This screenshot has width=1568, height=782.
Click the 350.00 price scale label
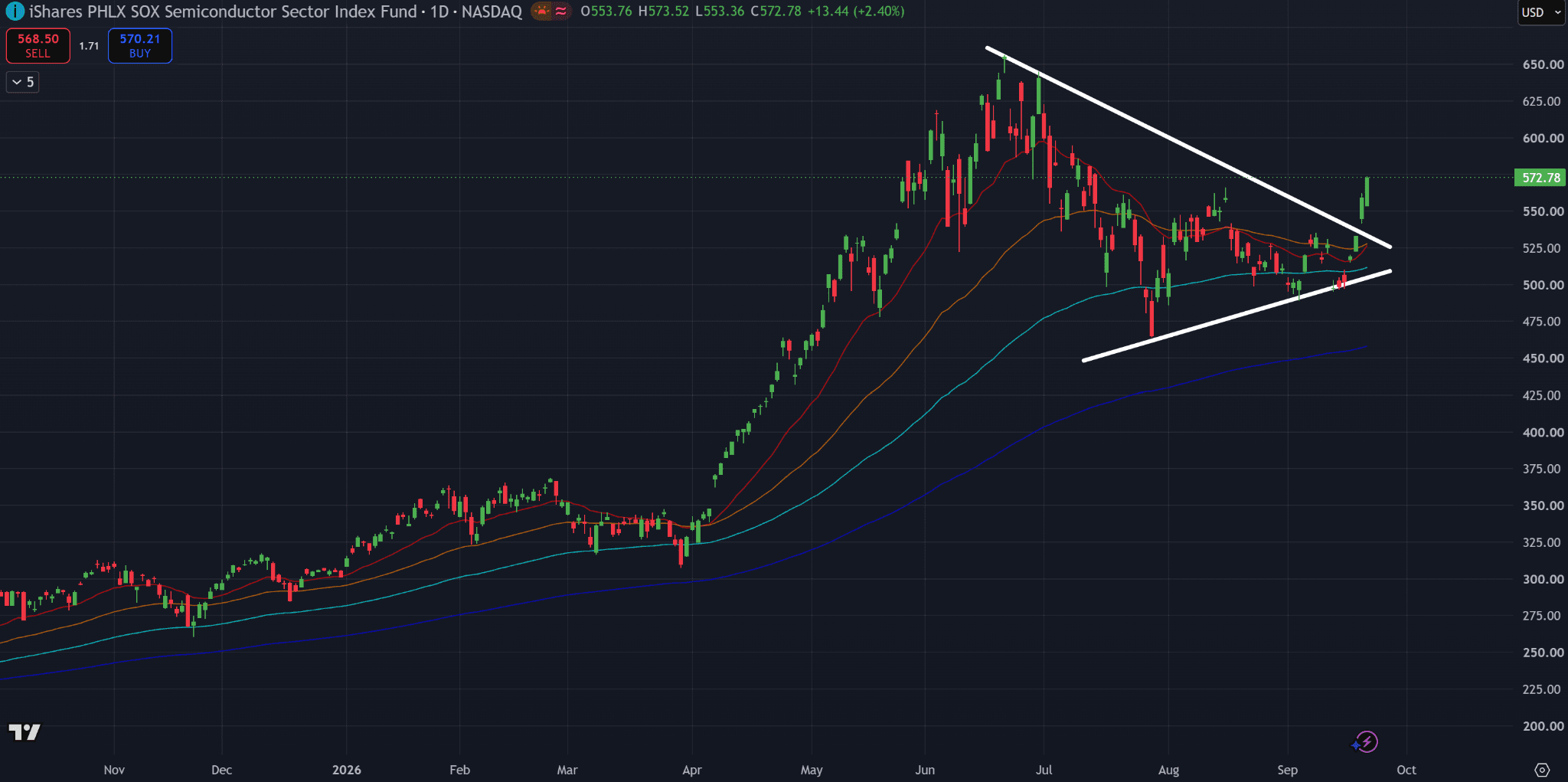click(1543, 506)
